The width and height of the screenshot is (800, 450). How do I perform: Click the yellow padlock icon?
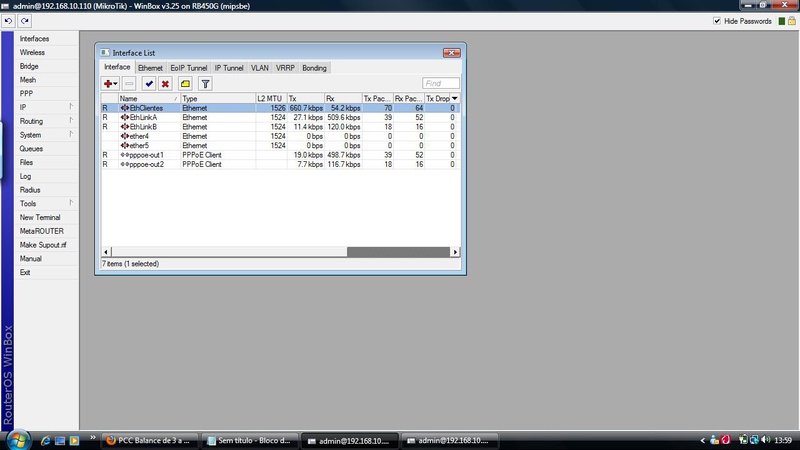click(x=791, y=21)
